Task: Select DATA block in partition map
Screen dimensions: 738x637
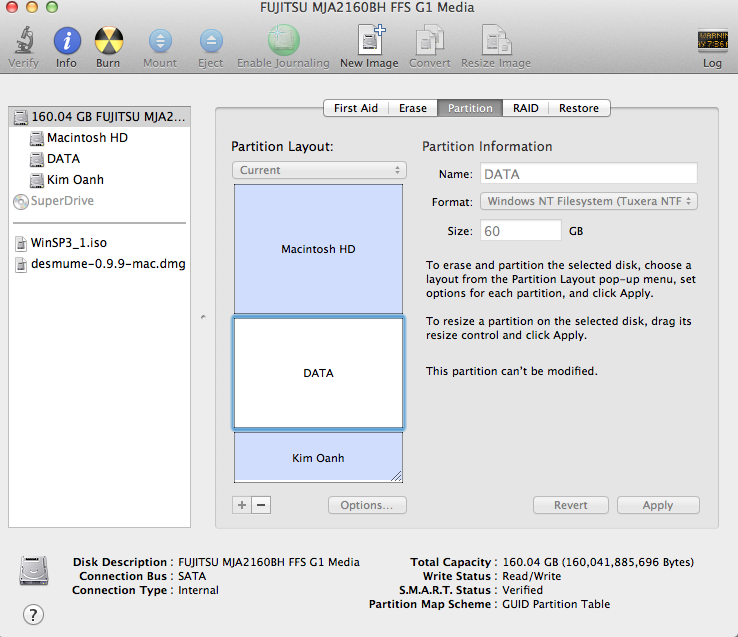Action: tap(319, 373)
